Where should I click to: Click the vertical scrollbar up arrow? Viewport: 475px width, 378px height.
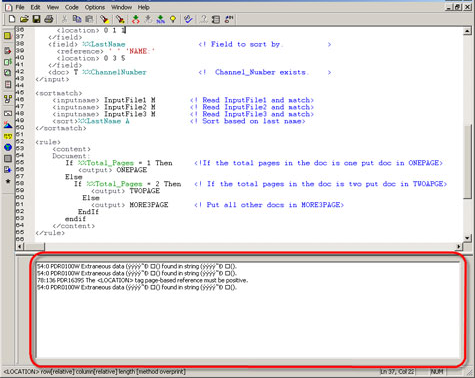pos(467,31)
